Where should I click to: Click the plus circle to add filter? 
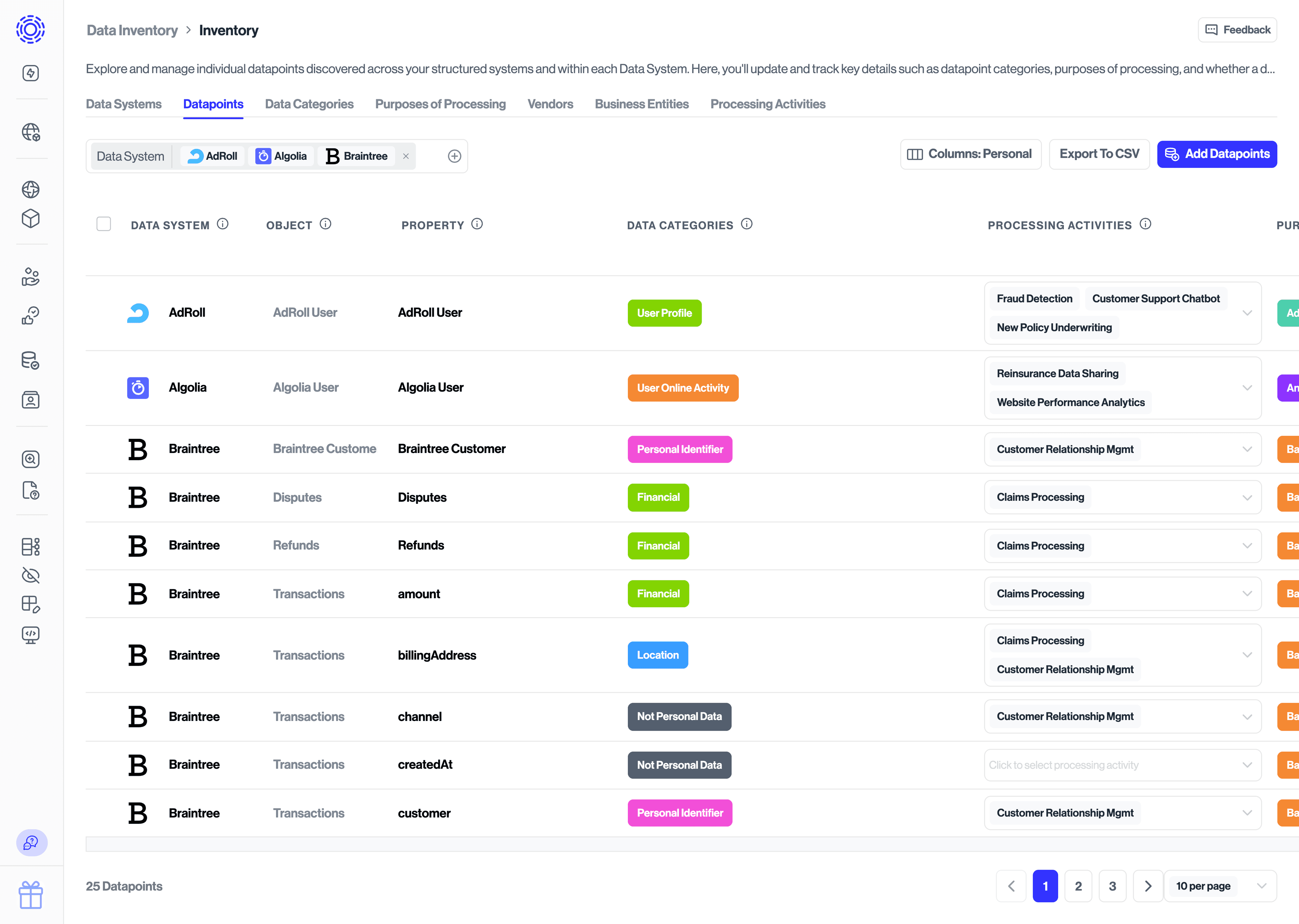[x=454, y=156]
